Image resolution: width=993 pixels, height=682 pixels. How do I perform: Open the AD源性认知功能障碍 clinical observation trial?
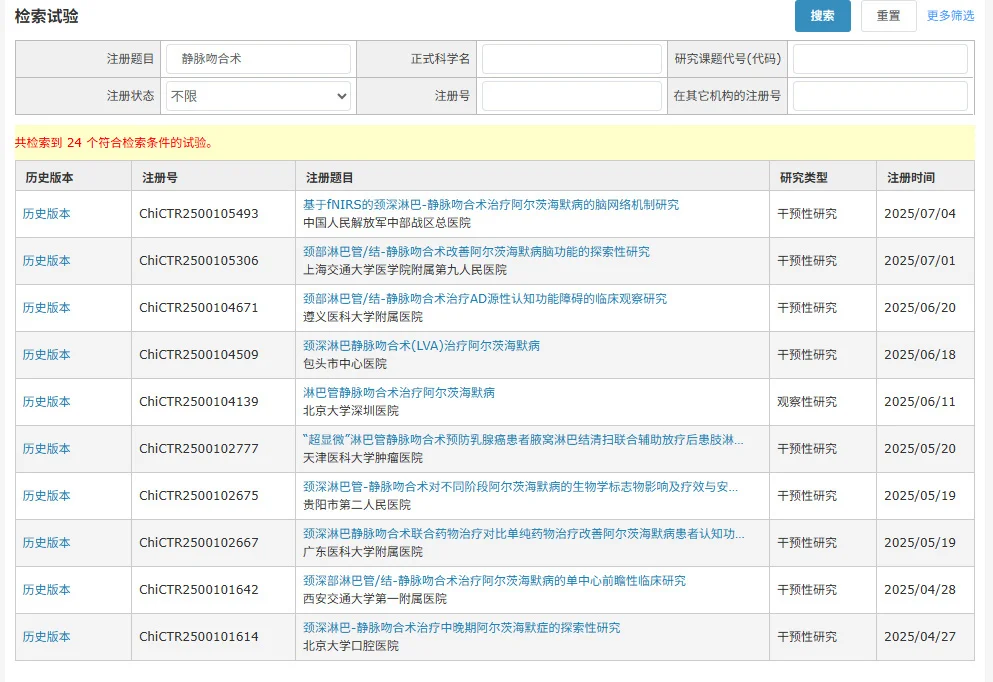coord(484,299)
